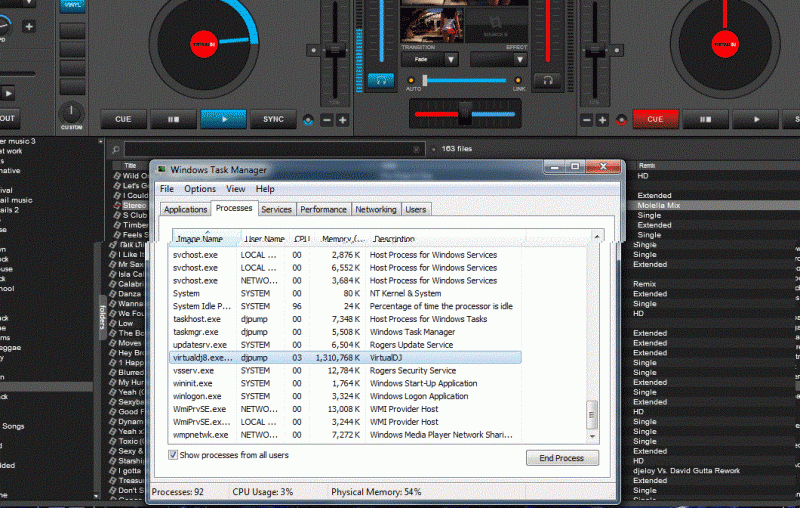Click the music icon beside Calabri track
This screenshot has width=800, height=508.
tap(113, 284)
